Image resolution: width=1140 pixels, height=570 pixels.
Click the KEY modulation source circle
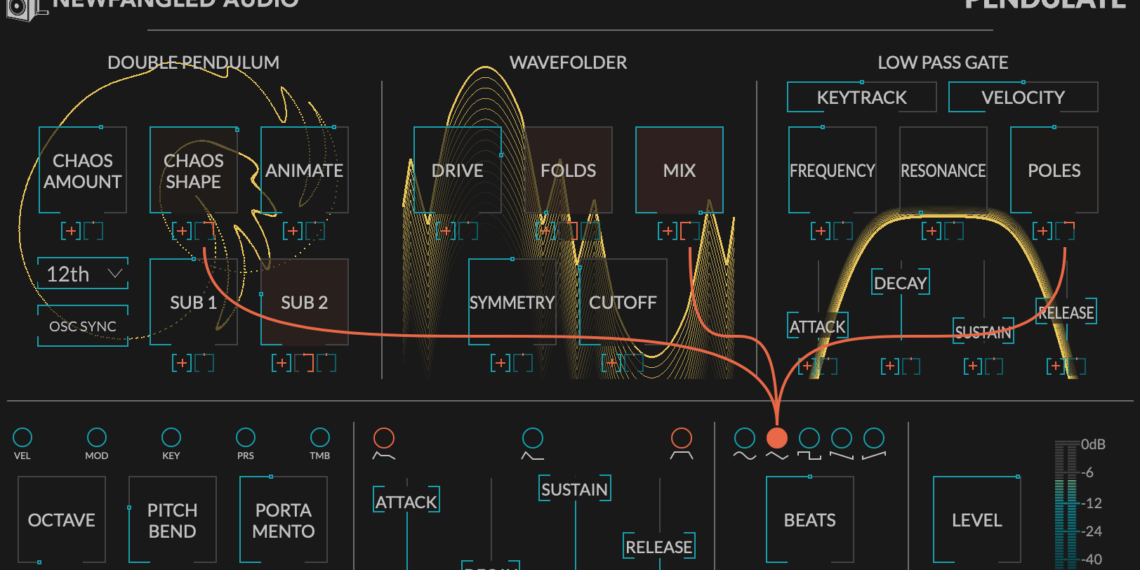[x=171, y=437]
